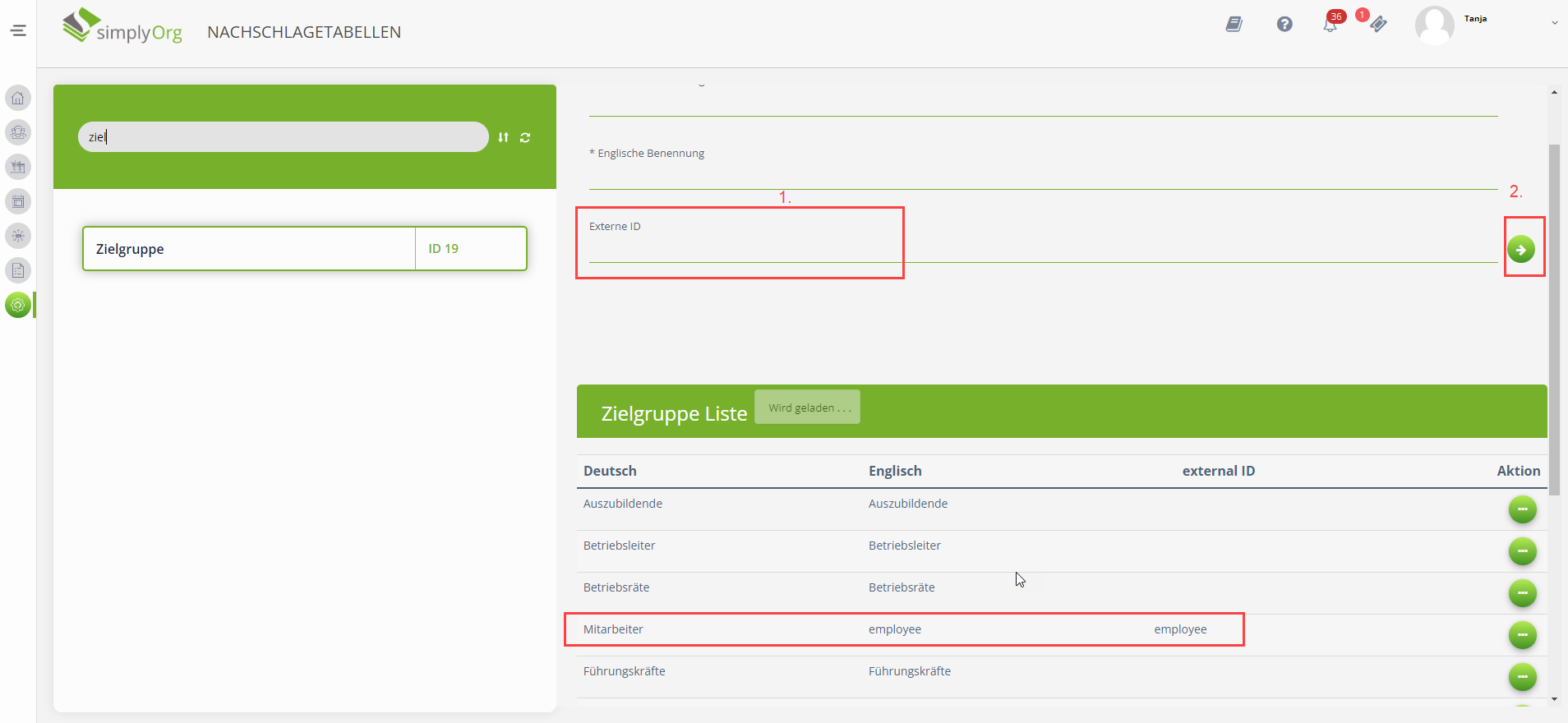Expand the Tanja user account dropdown
1568x723 pixels.
pyautogui.click(x=1554, y=23)
